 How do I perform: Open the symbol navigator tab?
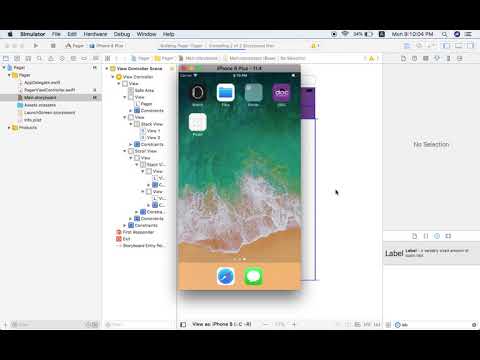tap(28, 58)
